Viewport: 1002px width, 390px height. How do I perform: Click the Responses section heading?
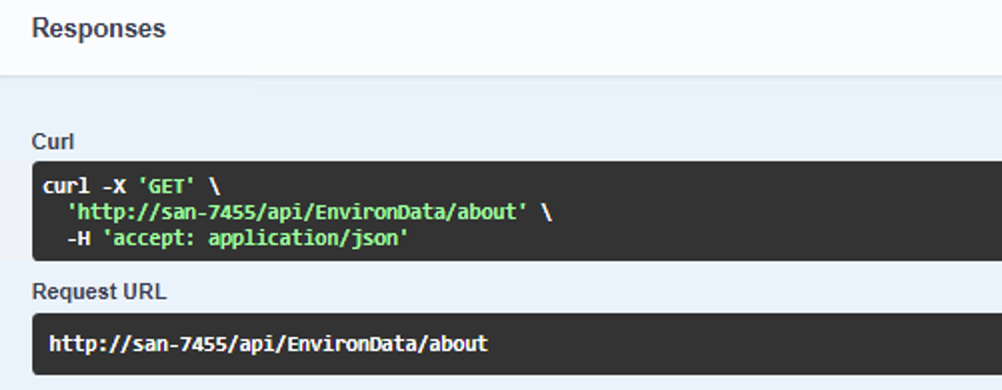tap(99, 29)
